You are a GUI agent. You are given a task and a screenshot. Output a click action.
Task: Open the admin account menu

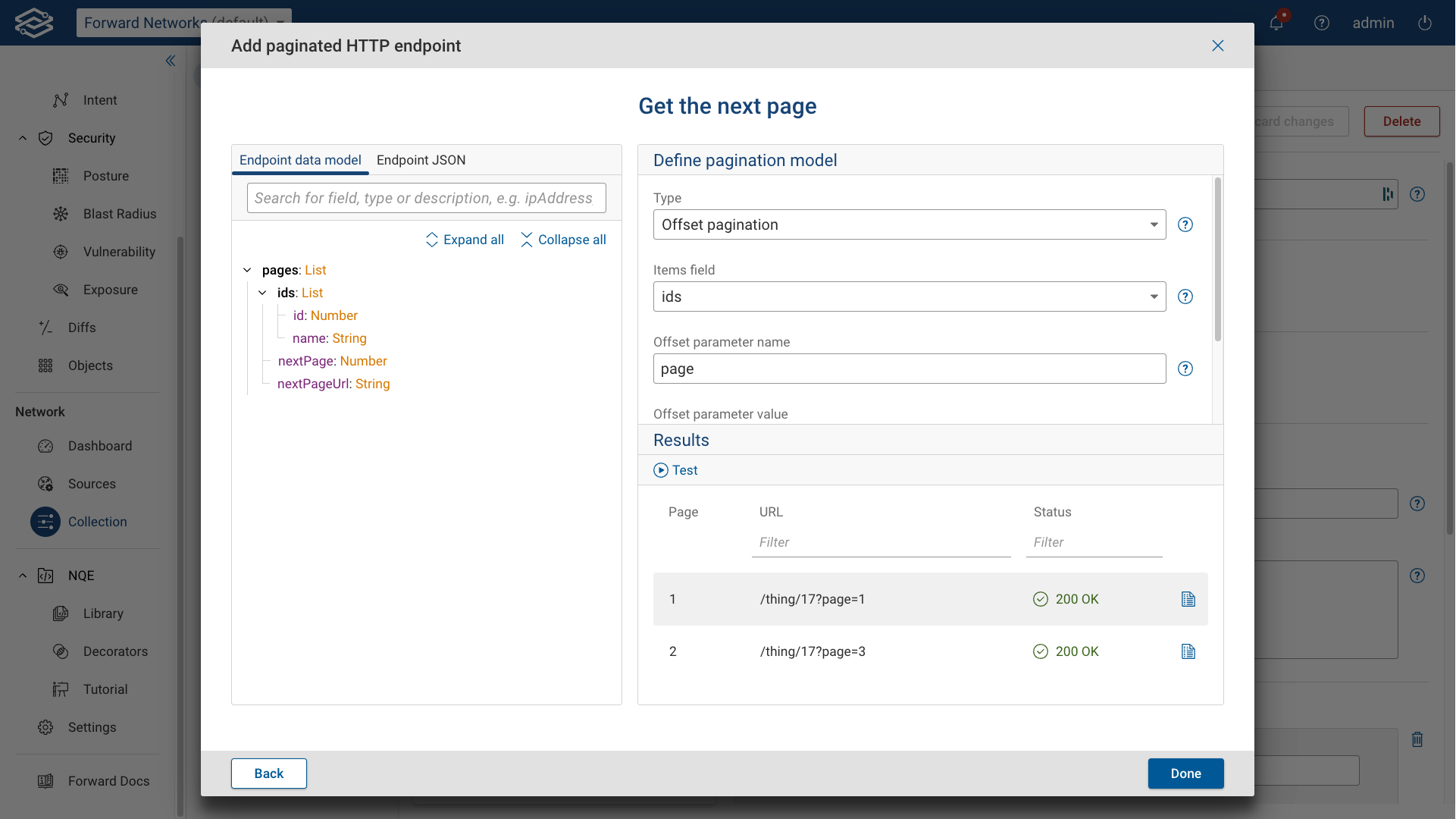click(x=1373, y=23)
